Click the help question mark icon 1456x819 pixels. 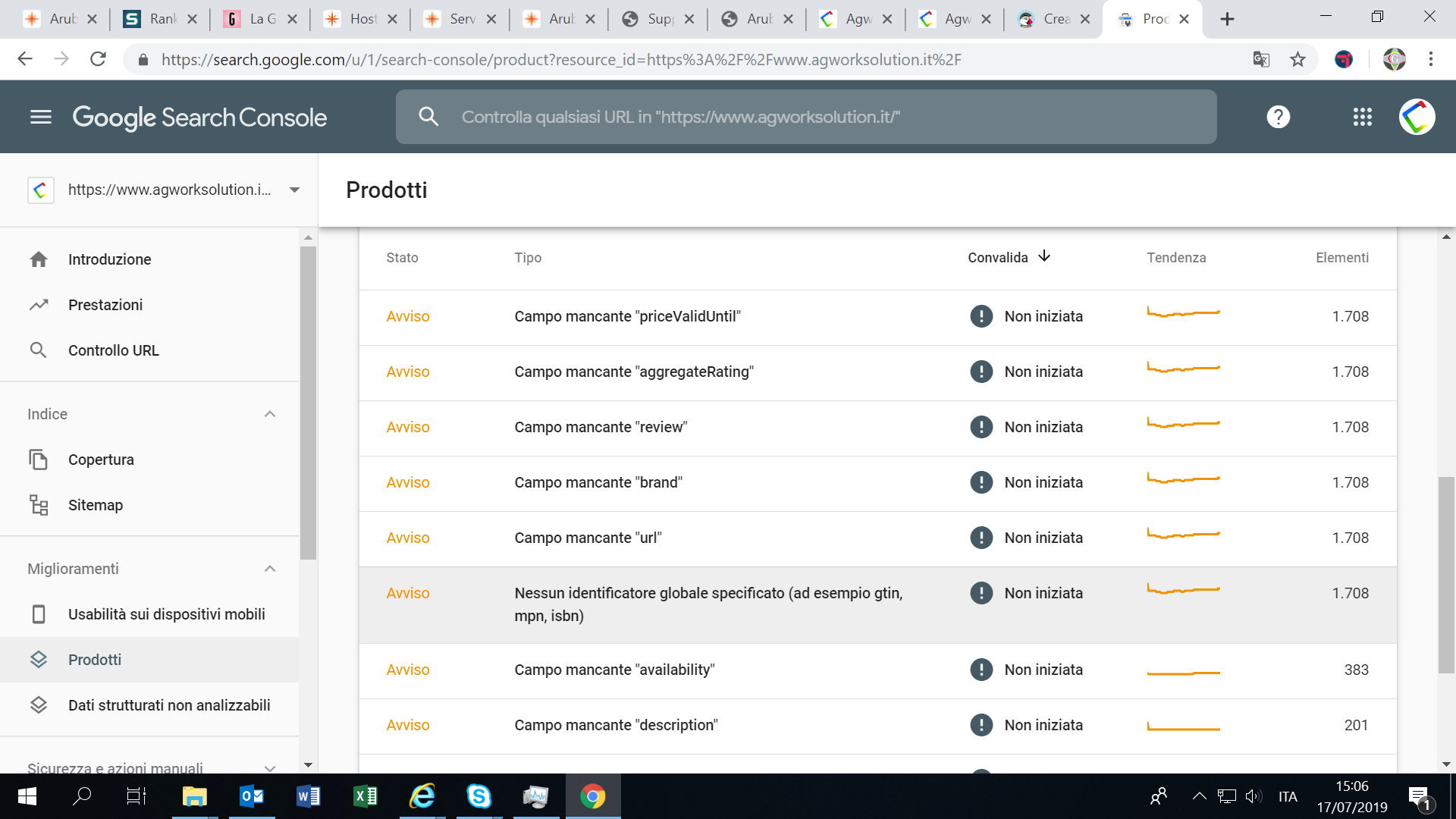coord(1279,117)
